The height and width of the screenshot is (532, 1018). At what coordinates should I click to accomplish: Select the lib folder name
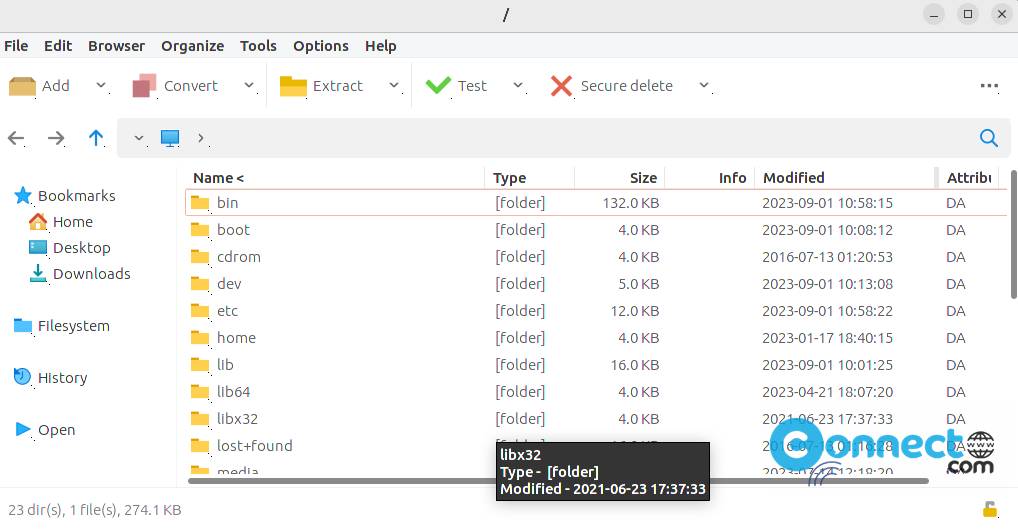pyautogui.click(x=225, y=365)
